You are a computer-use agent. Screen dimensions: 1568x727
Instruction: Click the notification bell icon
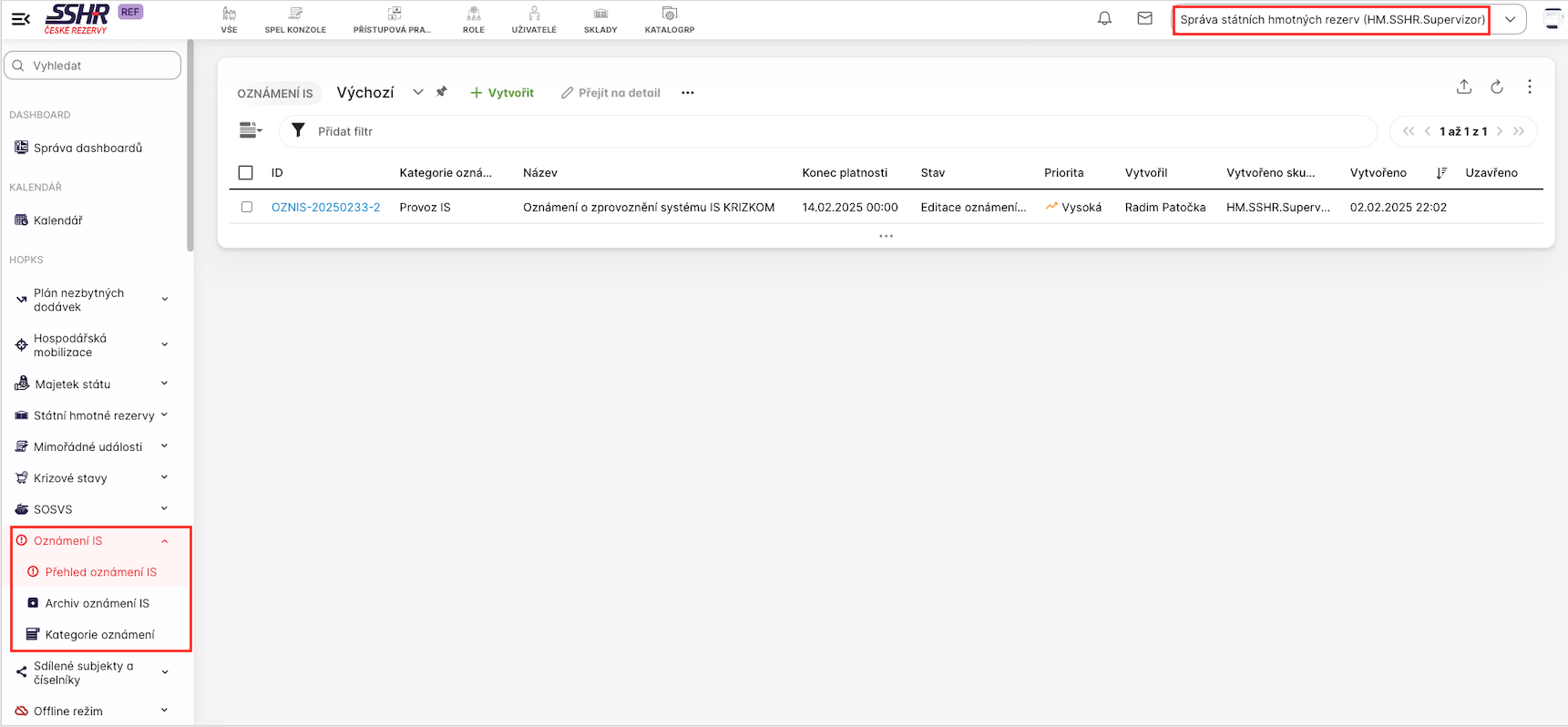[x=1104, y=18]
